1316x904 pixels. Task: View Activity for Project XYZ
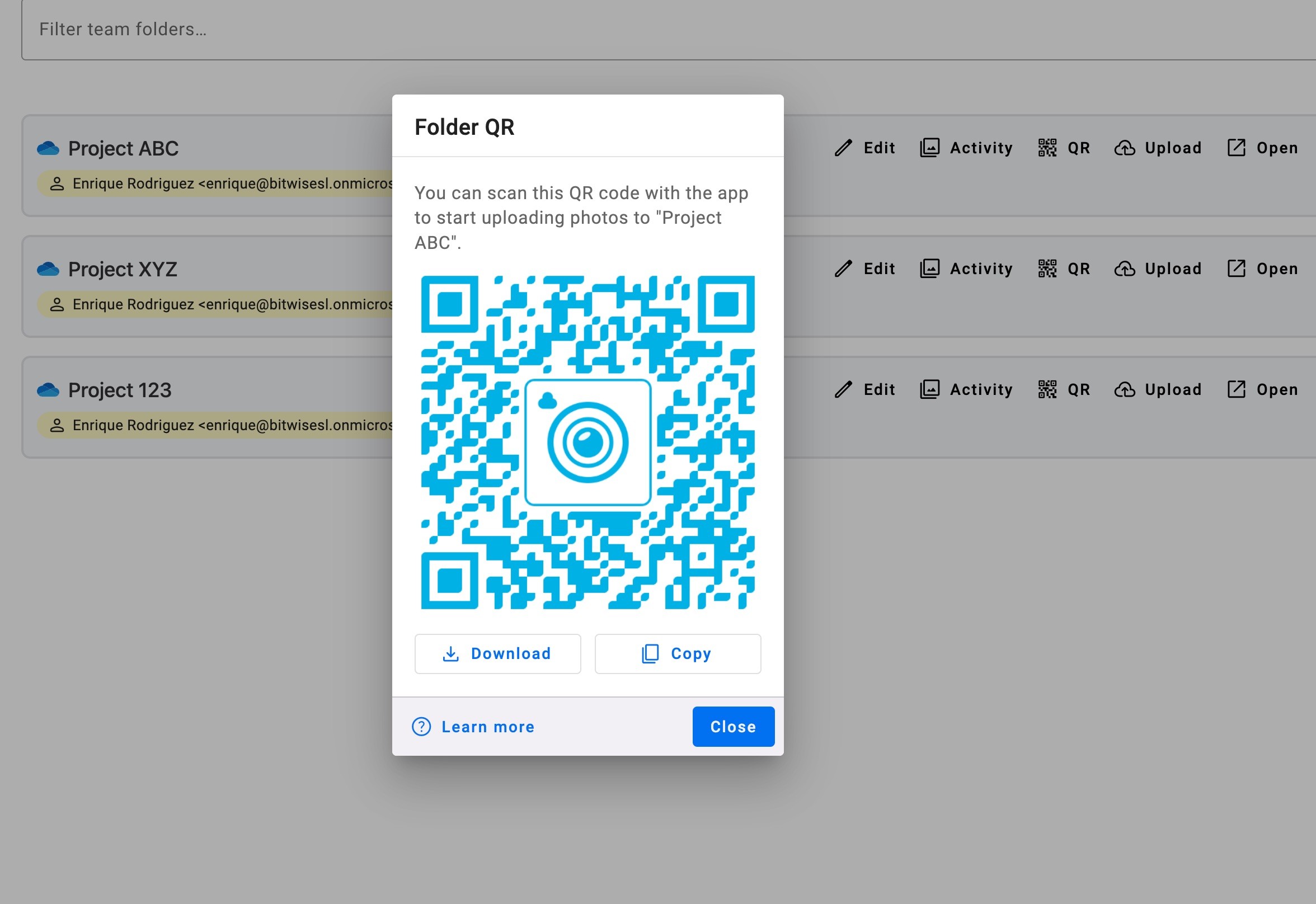pos(966,269)
